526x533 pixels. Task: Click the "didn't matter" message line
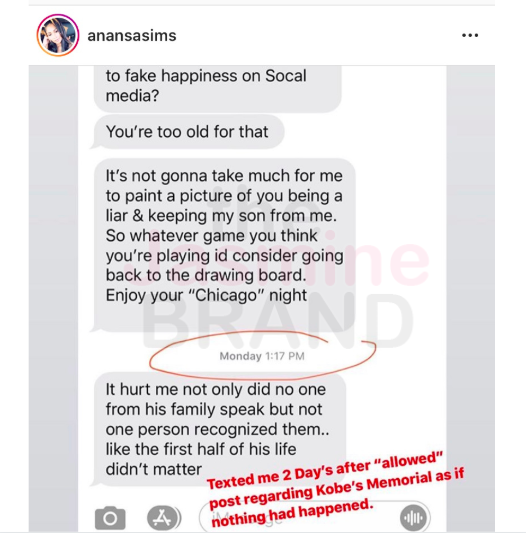pos(154,469)
